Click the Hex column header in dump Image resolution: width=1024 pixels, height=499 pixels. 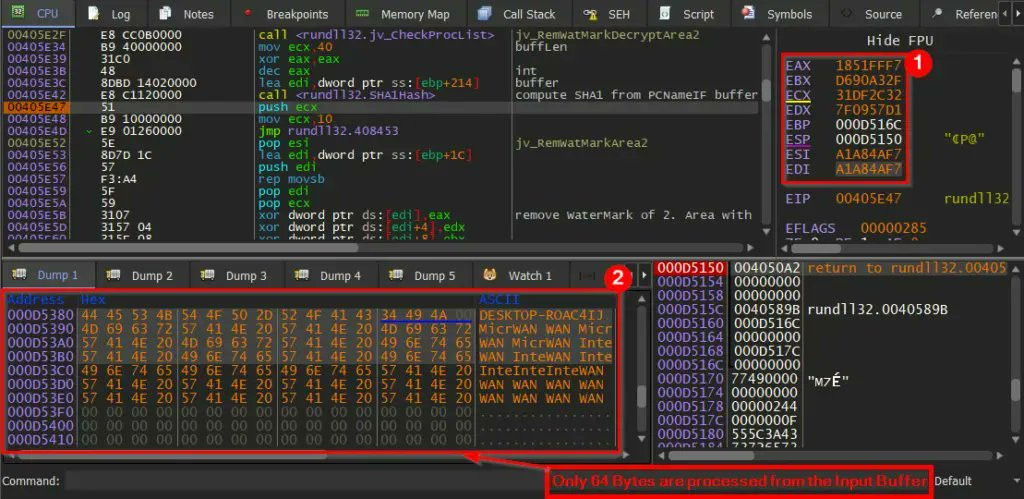click(93, 300)
